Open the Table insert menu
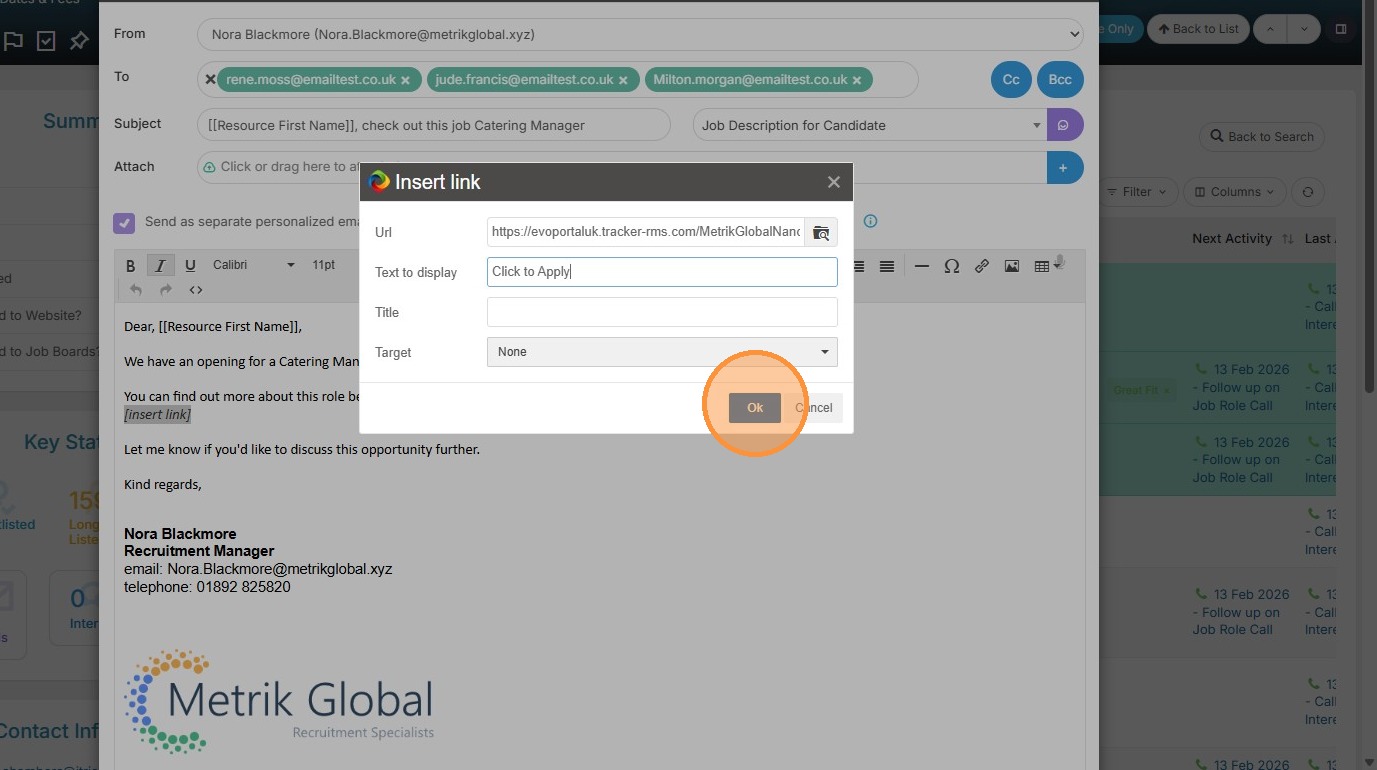 coord(1046,266)
